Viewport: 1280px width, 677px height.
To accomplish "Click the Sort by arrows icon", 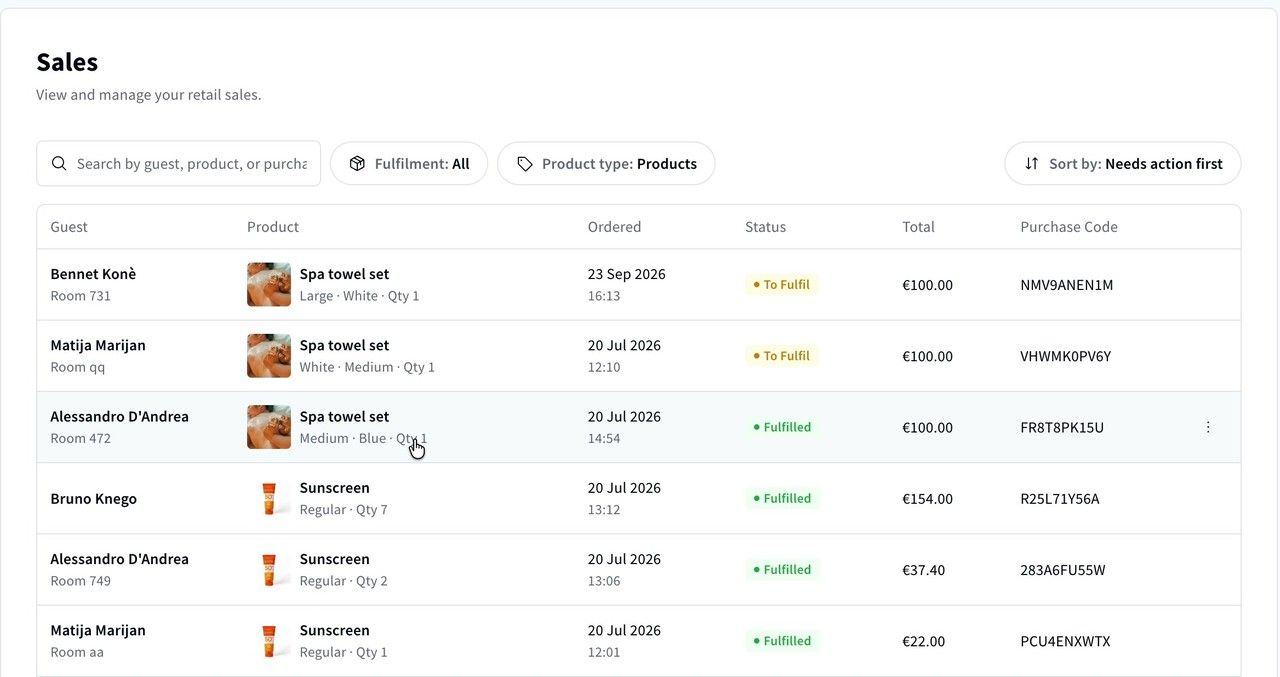I will pyautogui.click(x=1031, y=163).
